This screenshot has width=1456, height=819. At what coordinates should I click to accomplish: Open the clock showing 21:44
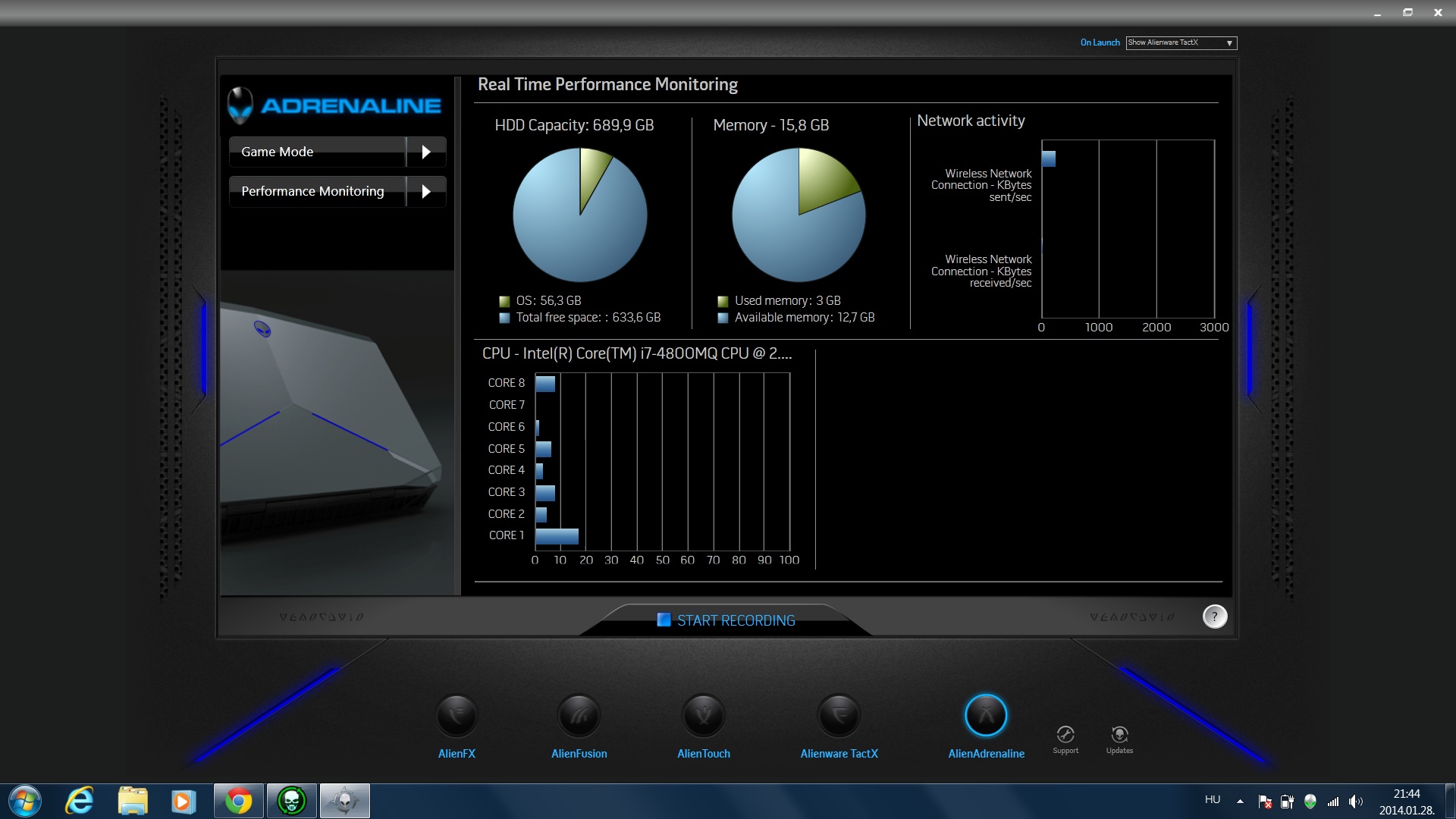point(1407,794)
